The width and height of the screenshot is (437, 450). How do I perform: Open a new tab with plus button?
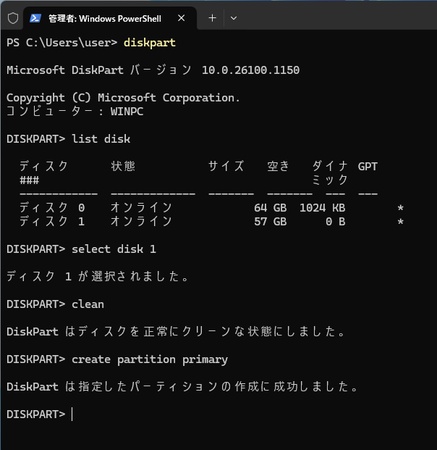pyautogui.click(x=212, y=18)
